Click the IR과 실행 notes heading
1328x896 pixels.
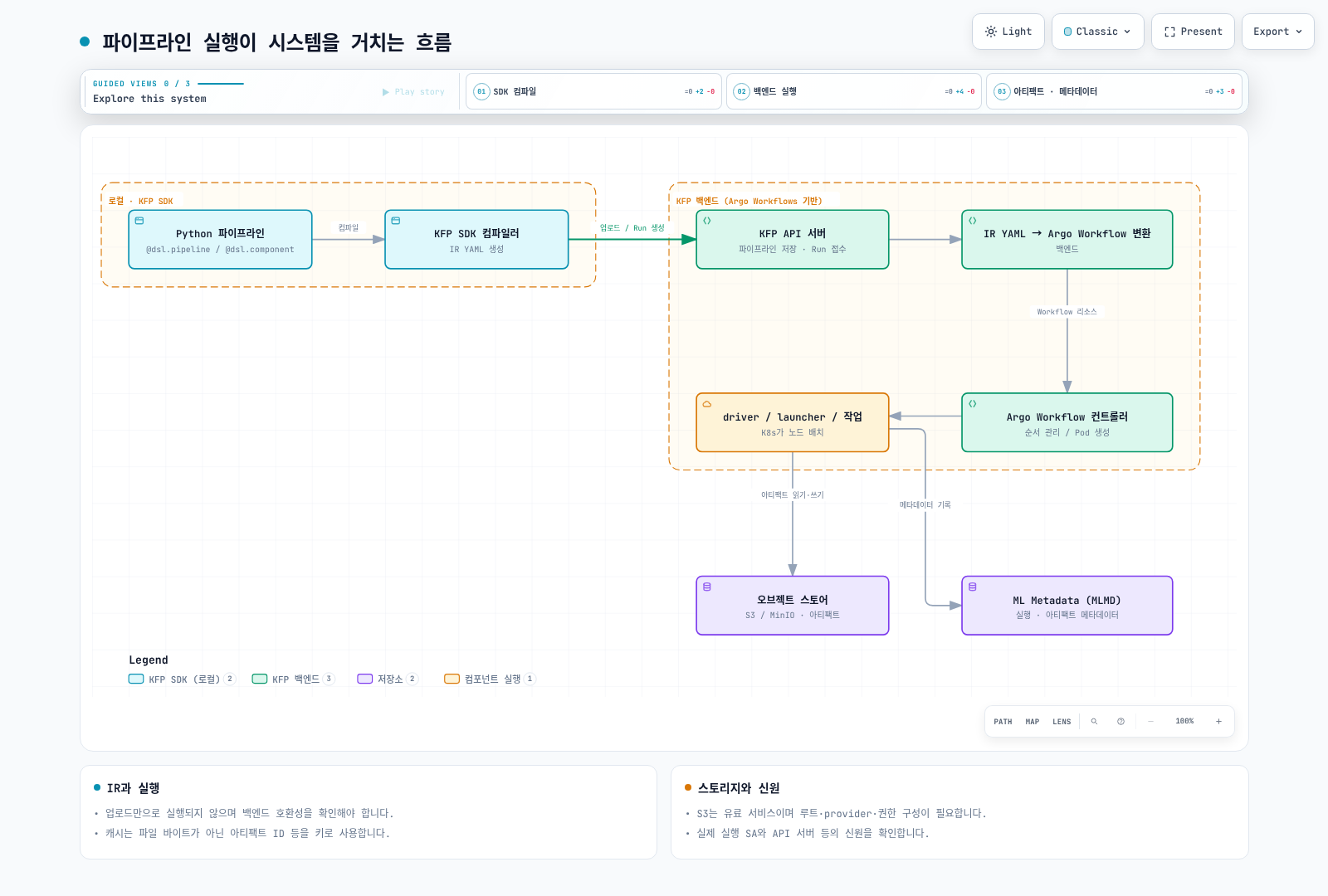(133, 788)
